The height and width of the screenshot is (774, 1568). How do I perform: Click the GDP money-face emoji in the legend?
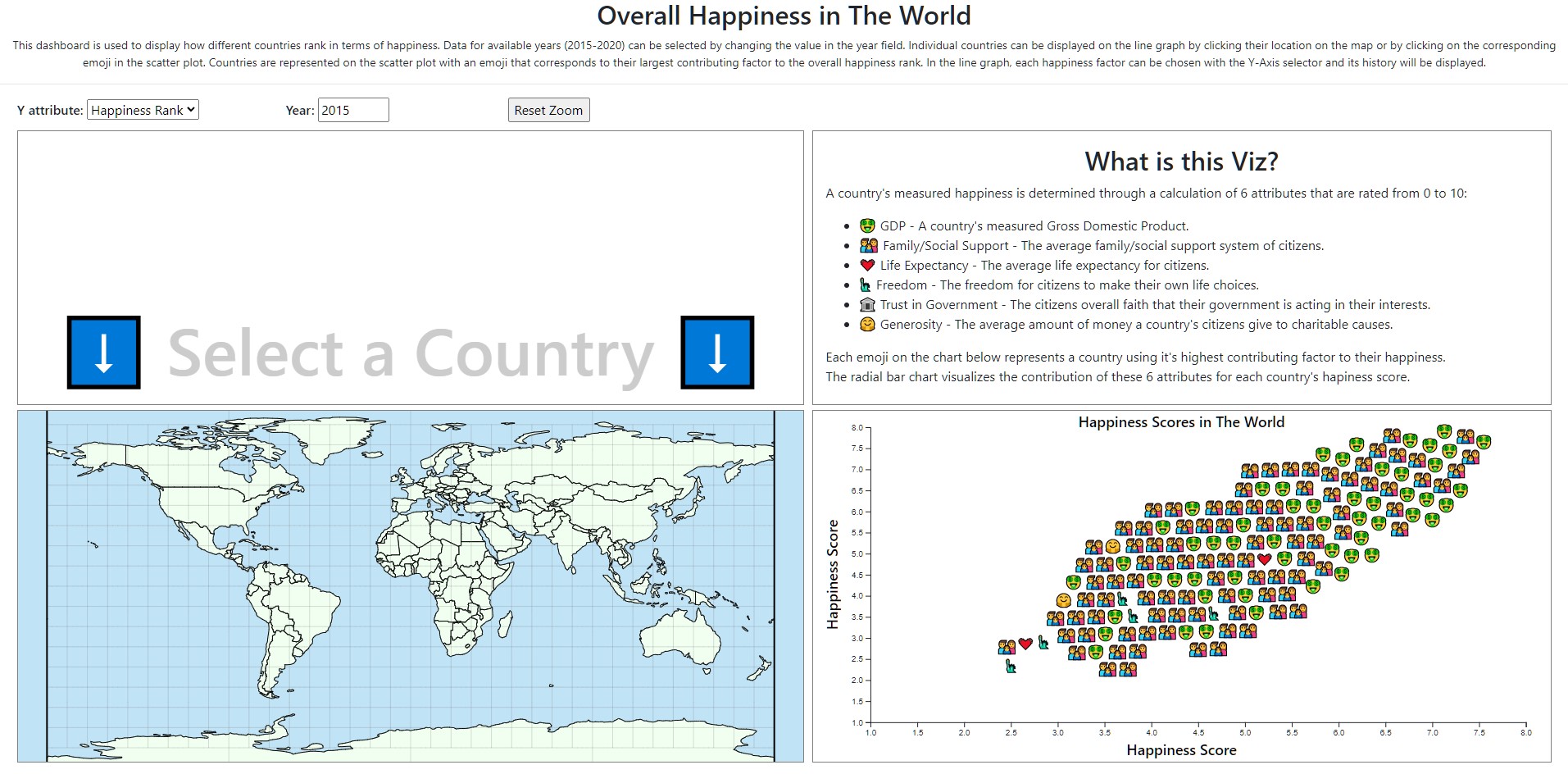point(866,225)
